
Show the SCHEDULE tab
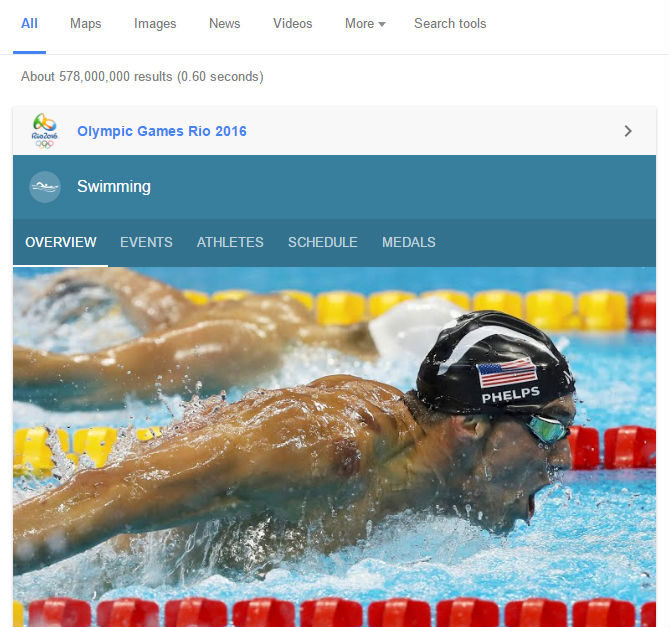point(323,242)
